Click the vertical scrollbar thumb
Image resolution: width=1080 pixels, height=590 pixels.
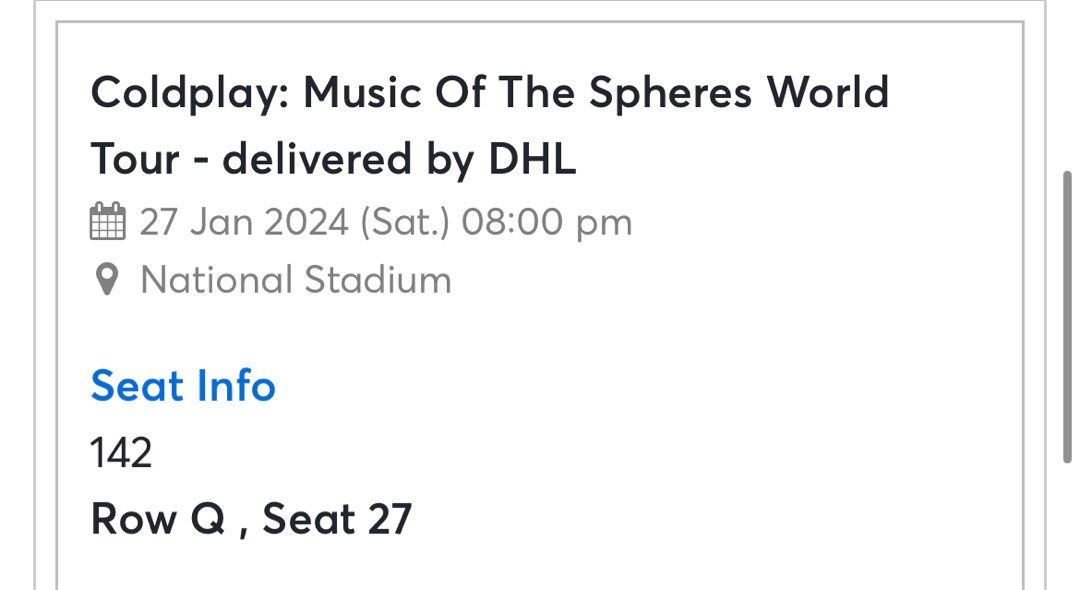1067,316
